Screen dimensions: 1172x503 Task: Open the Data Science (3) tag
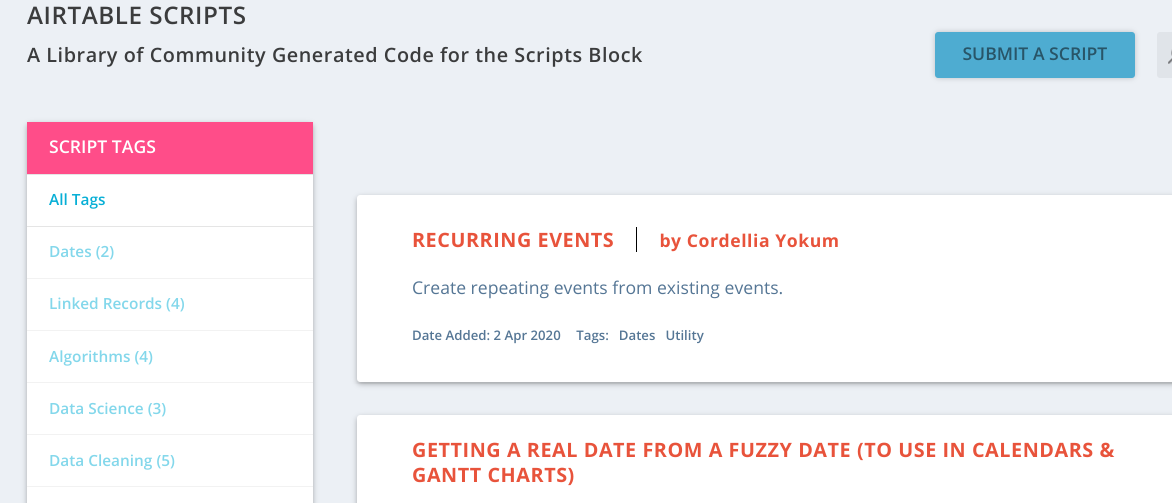point(107,409)
